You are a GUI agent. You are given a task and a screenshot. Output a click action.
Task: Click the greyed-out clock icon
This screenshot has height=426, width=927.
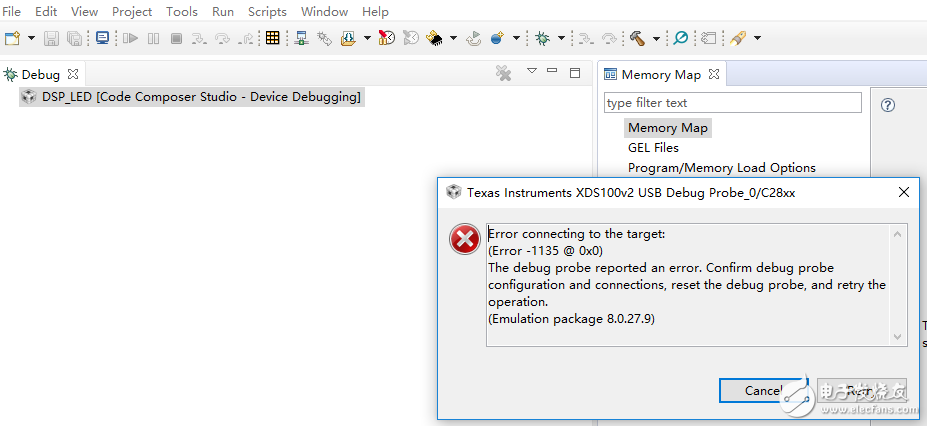[x=411, y=38]
